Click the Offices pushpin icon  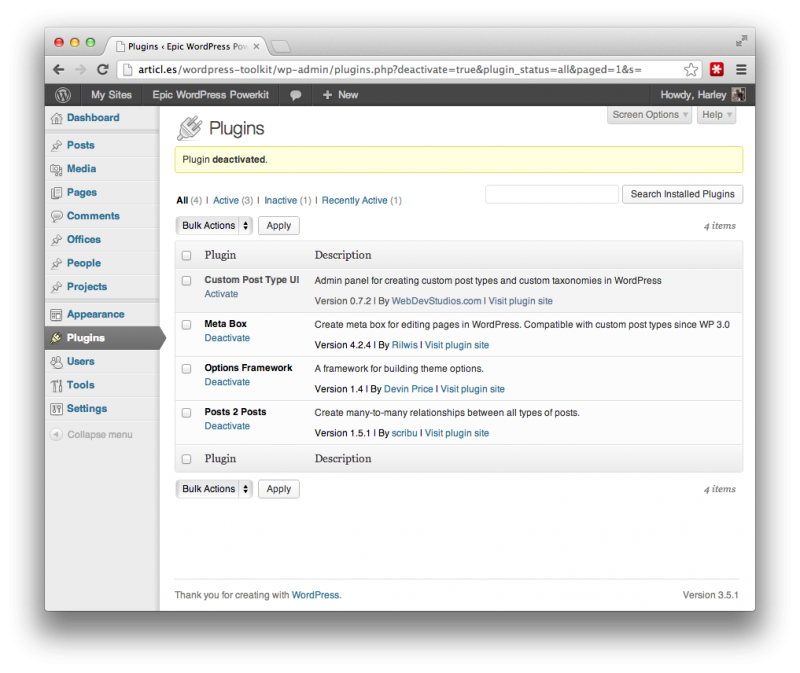56,240
